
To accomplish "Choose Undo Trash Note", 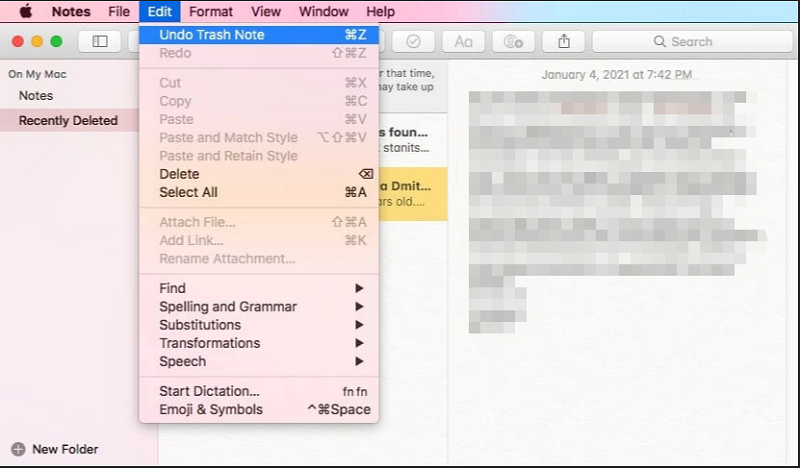I will [x=259, y=35].
